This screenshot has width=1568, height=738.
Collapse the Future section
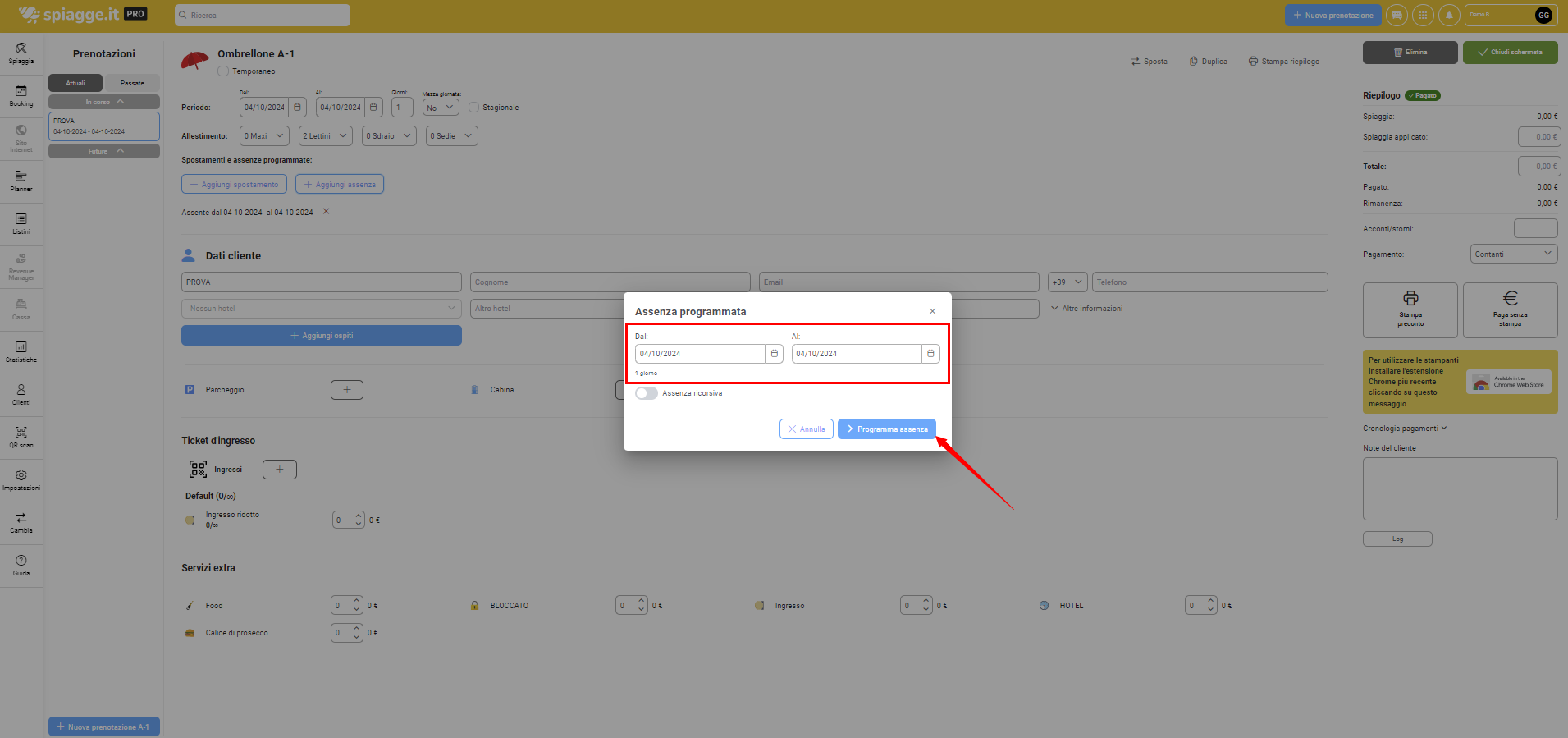coord(104,151)
